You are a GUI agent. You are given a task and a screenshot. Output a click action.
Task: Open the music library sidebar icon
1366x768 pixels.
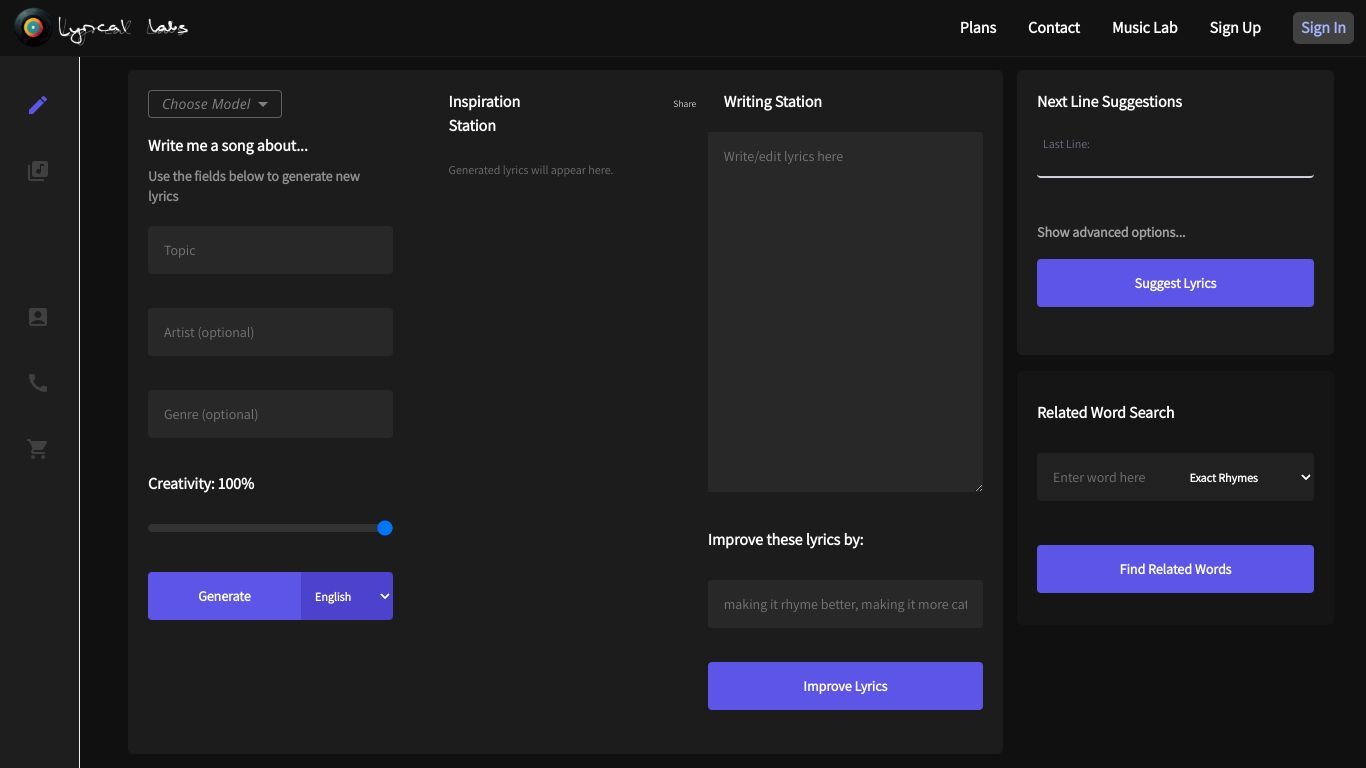pyautogui.click(x=38, y=171)
